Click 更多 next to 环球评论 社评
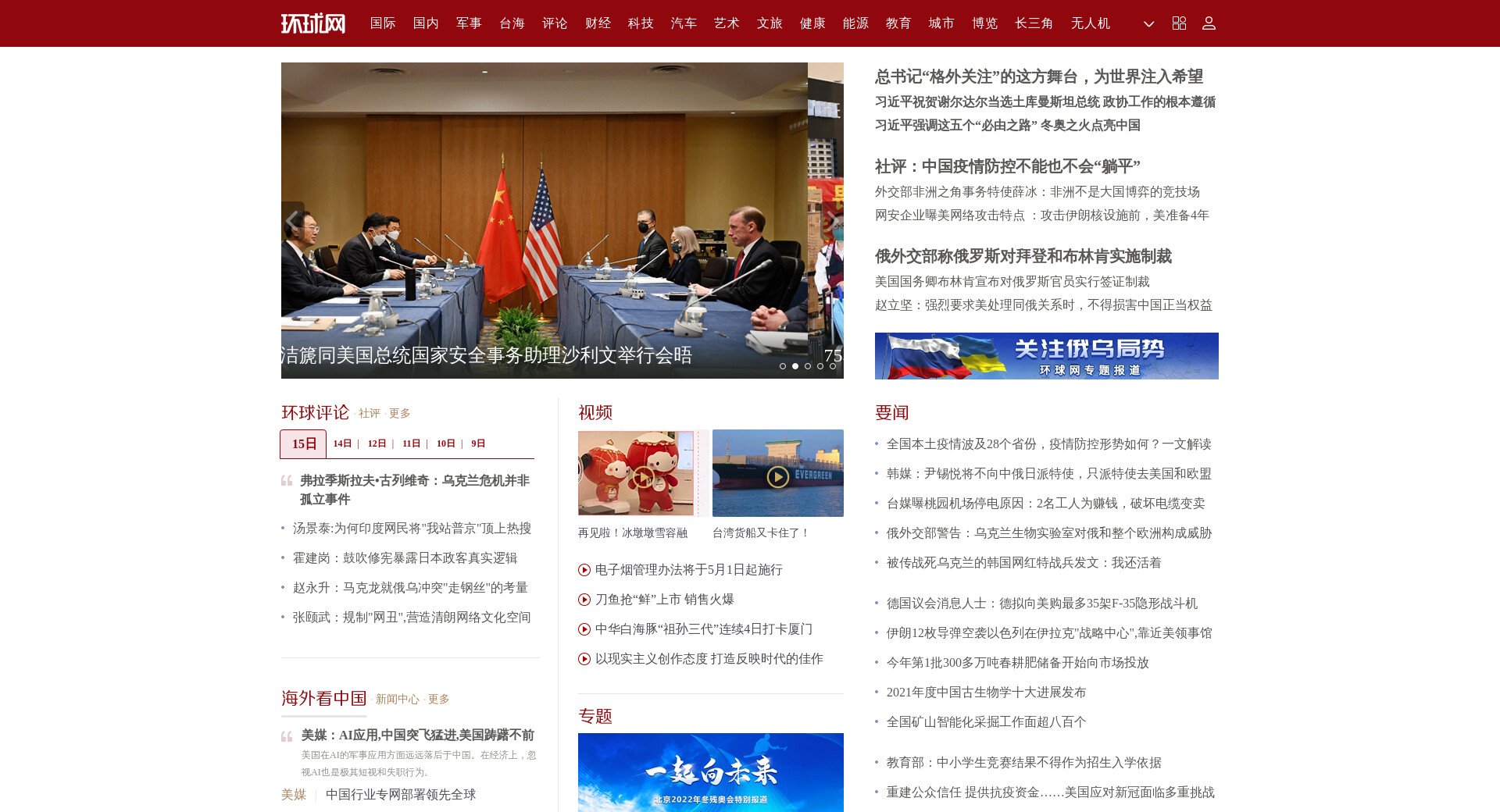 [x=399, y=414]
